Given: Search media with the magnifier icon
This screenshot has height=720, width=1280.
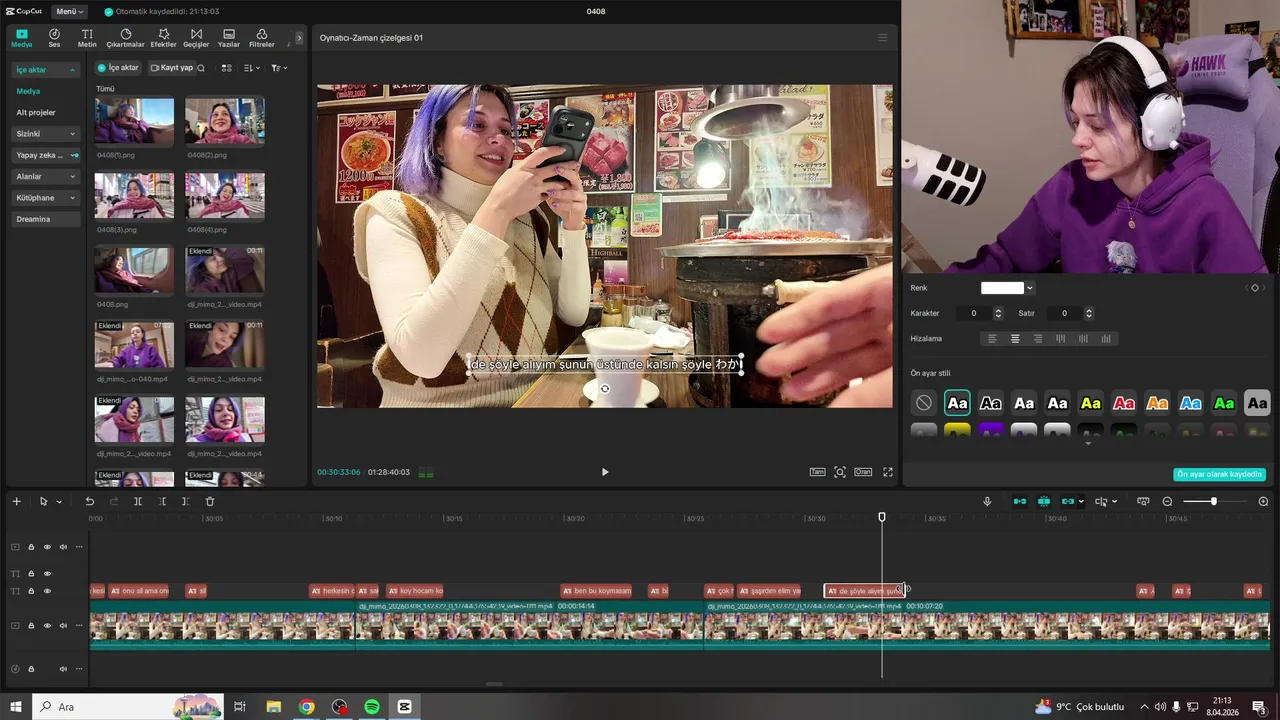Looking at the screenshot, I should pos(201,68).
